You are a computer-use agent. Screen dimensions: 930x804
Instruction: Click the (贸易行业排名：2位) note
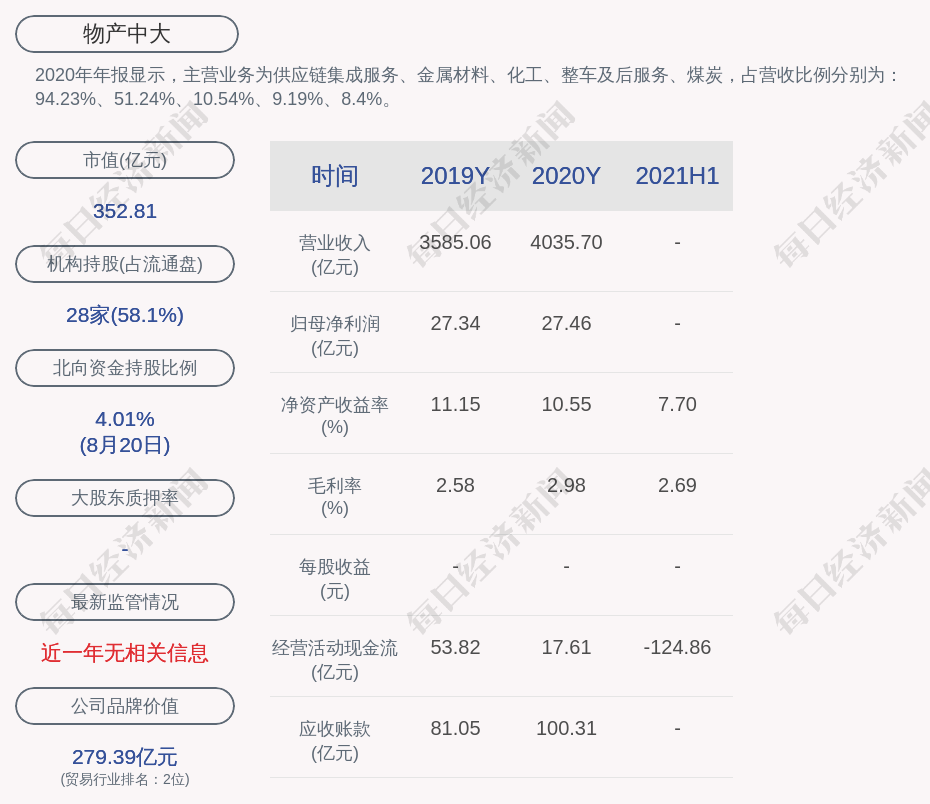coord(125,780)
